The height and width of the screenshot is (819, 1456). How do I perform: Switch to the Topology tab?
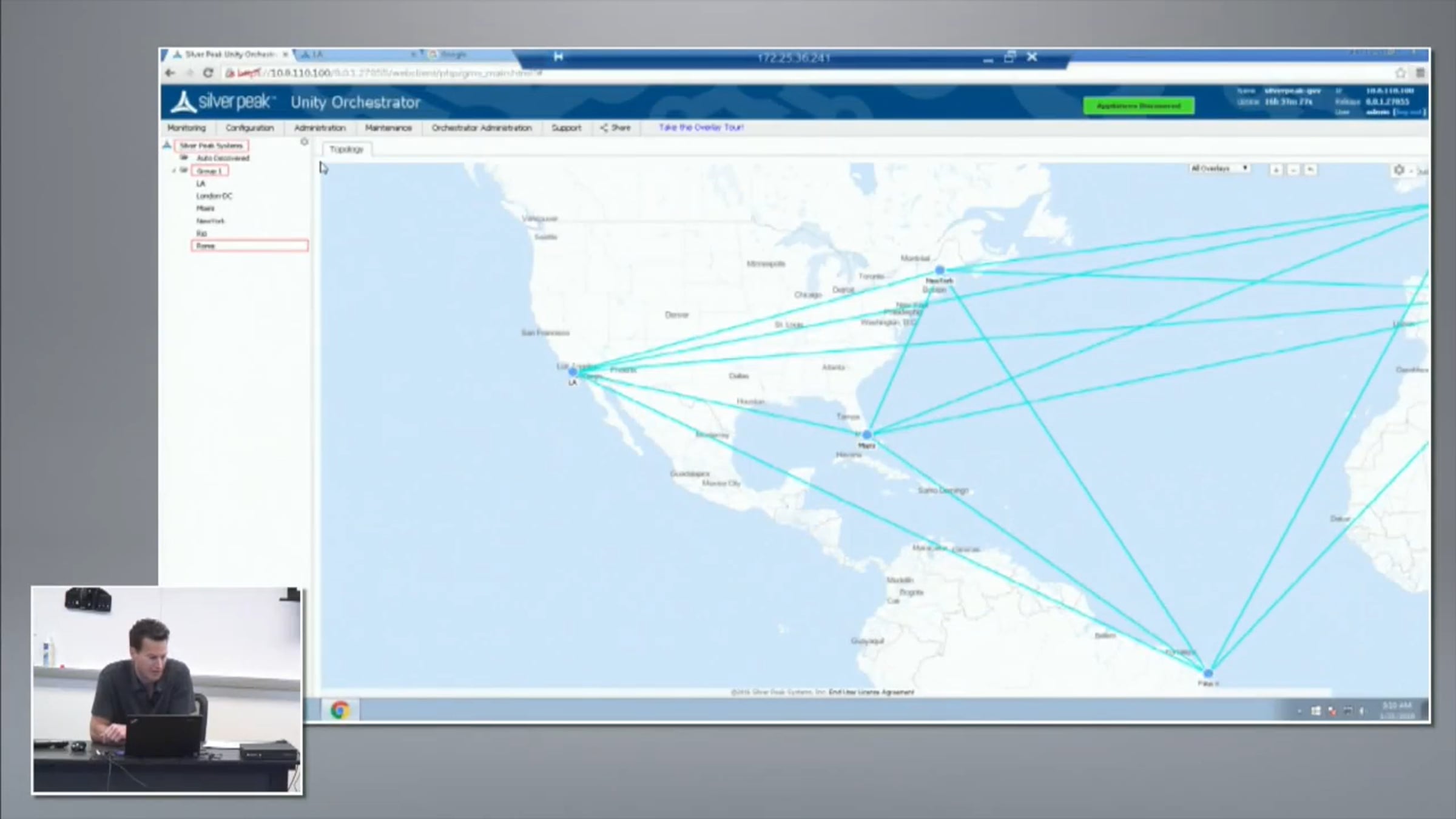346,149
